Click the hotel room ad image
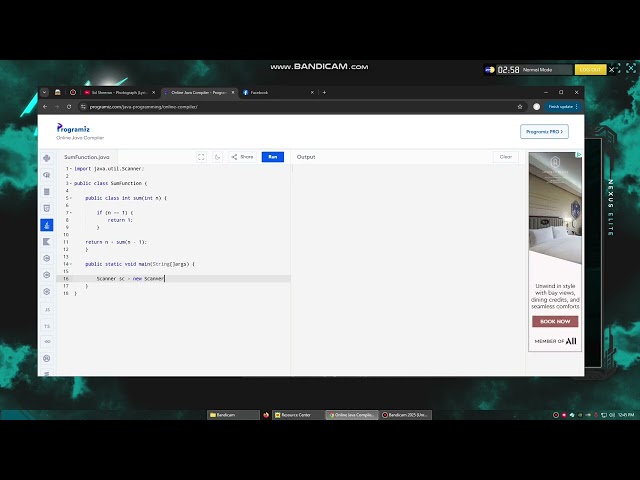This screenshot has height=480, width=640. click(x=555, y=208)
